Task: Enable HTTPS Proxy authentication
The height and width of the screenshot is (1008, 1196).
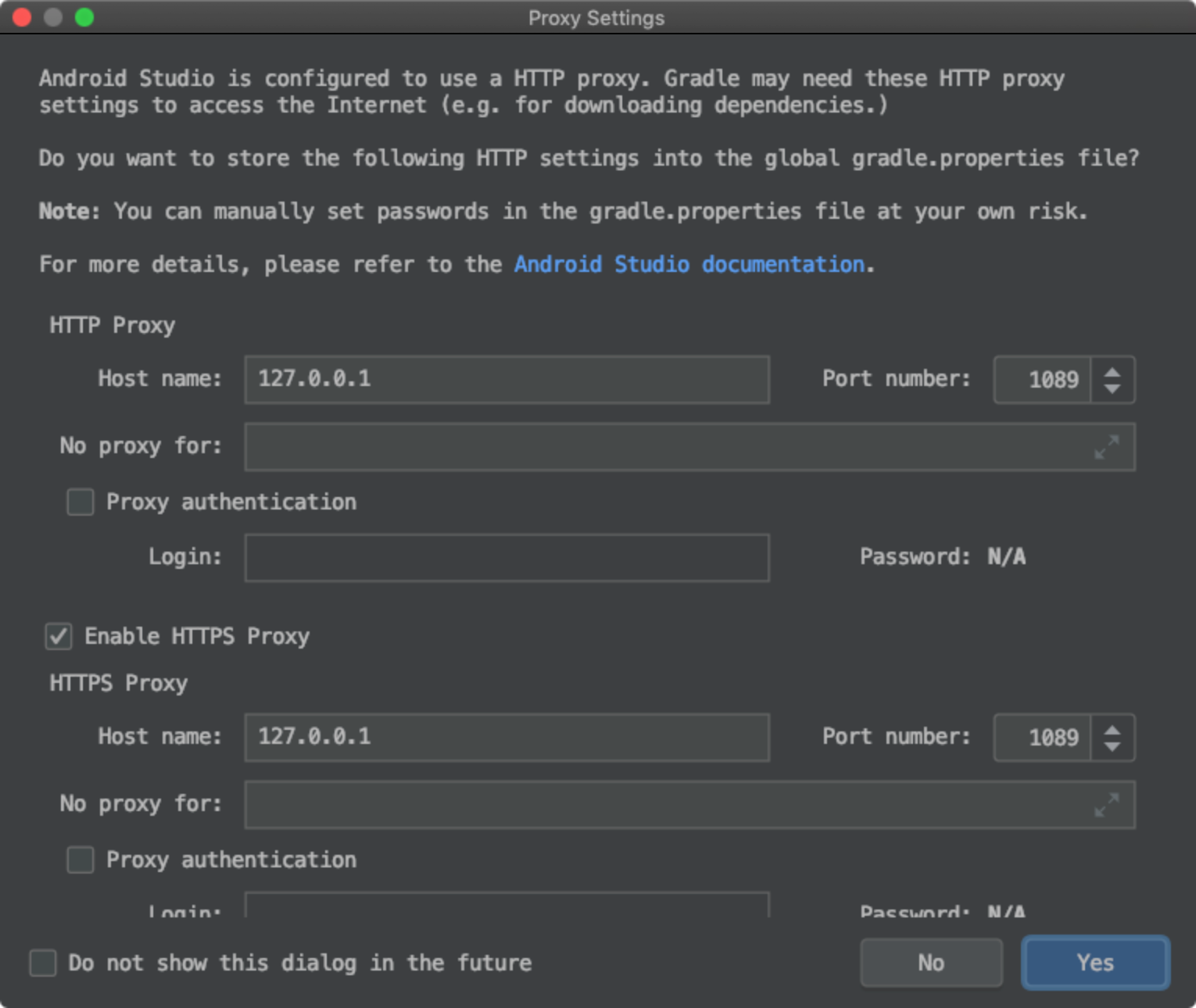Action: point(80,860)
